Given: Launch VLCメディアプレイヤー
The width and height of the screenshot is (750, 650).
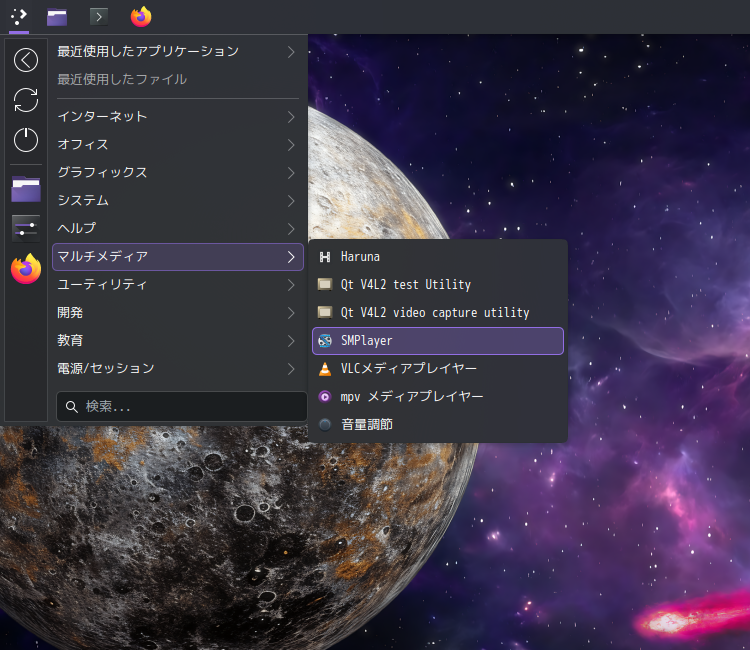Looking at the screenshot, I should [x=438, y=369].
